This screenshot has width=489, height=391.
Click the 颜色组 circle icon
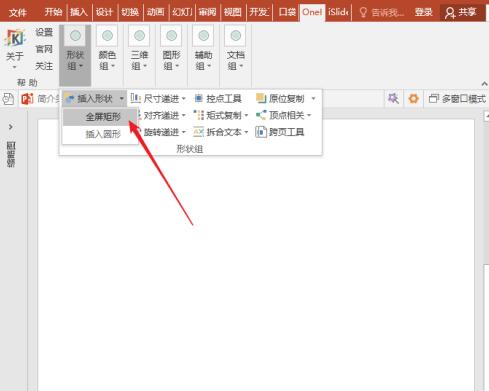pos(107,35)
